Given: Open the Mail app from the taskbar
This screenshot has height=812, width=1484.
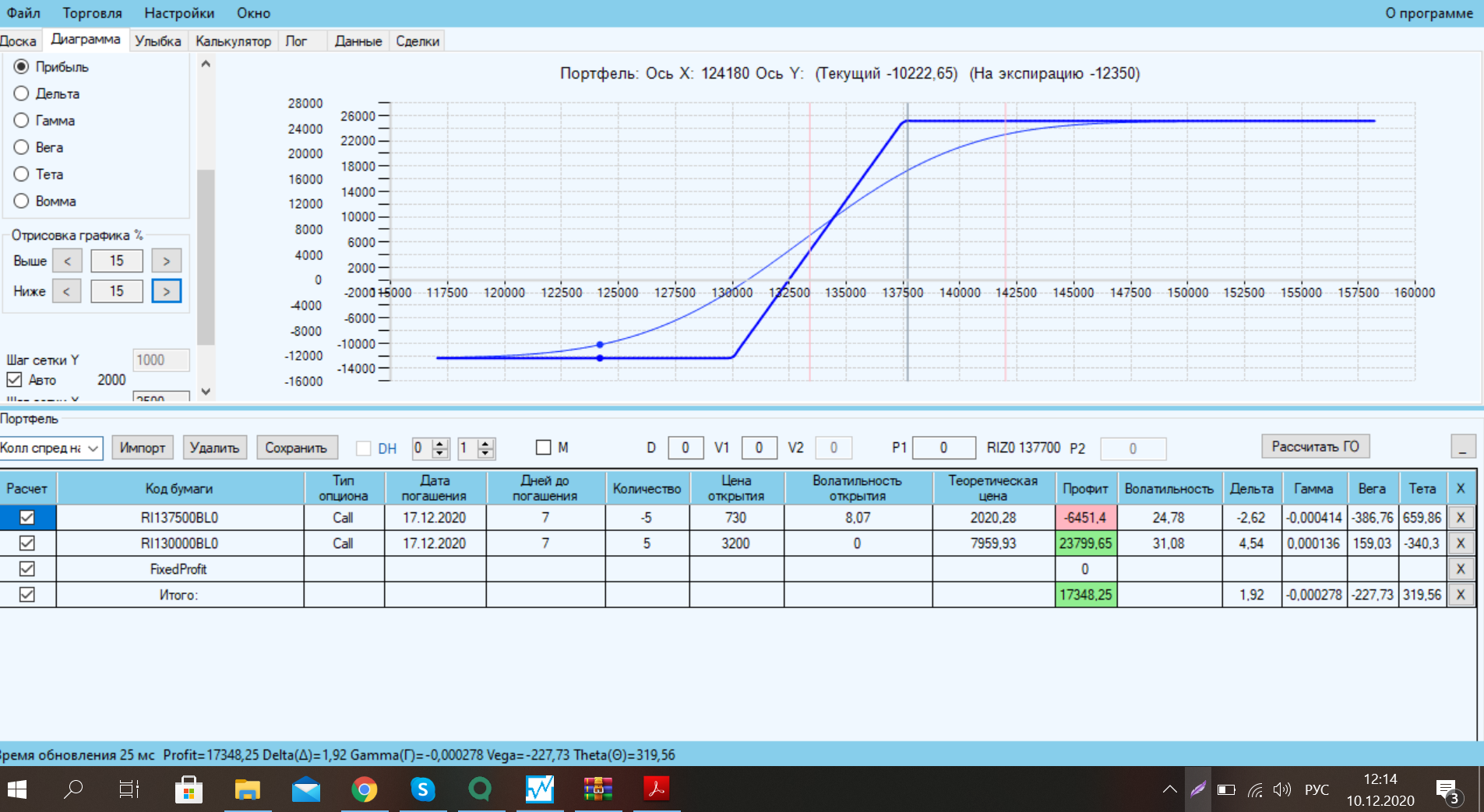Looking at the screenshot, I should tap(306, 789).
